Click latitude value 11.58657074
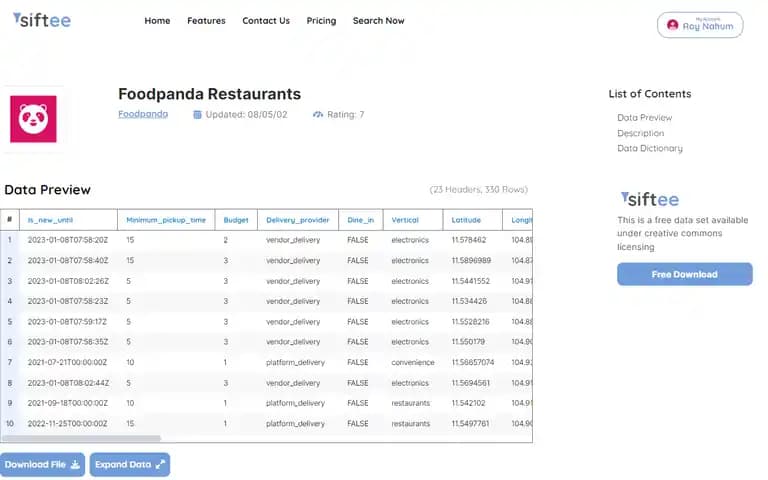The image size is (768, 480). coord(473,362)
